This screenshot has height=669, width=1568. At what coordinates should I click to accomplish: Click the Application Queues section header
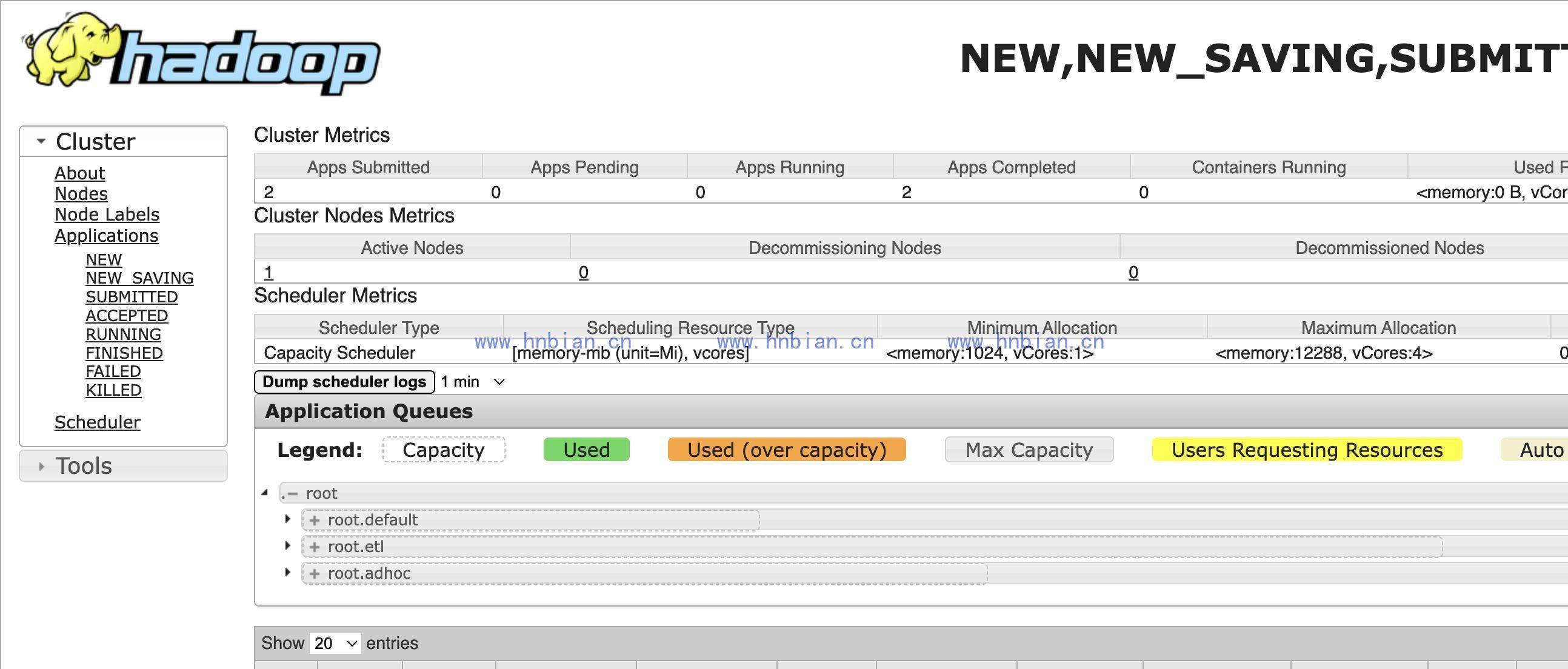pos(911,411)
